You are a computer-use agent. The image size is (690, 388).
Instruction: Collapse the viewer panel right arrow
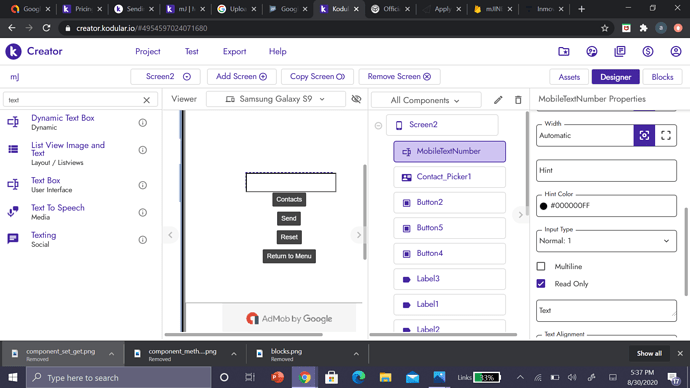coord(359,235)
